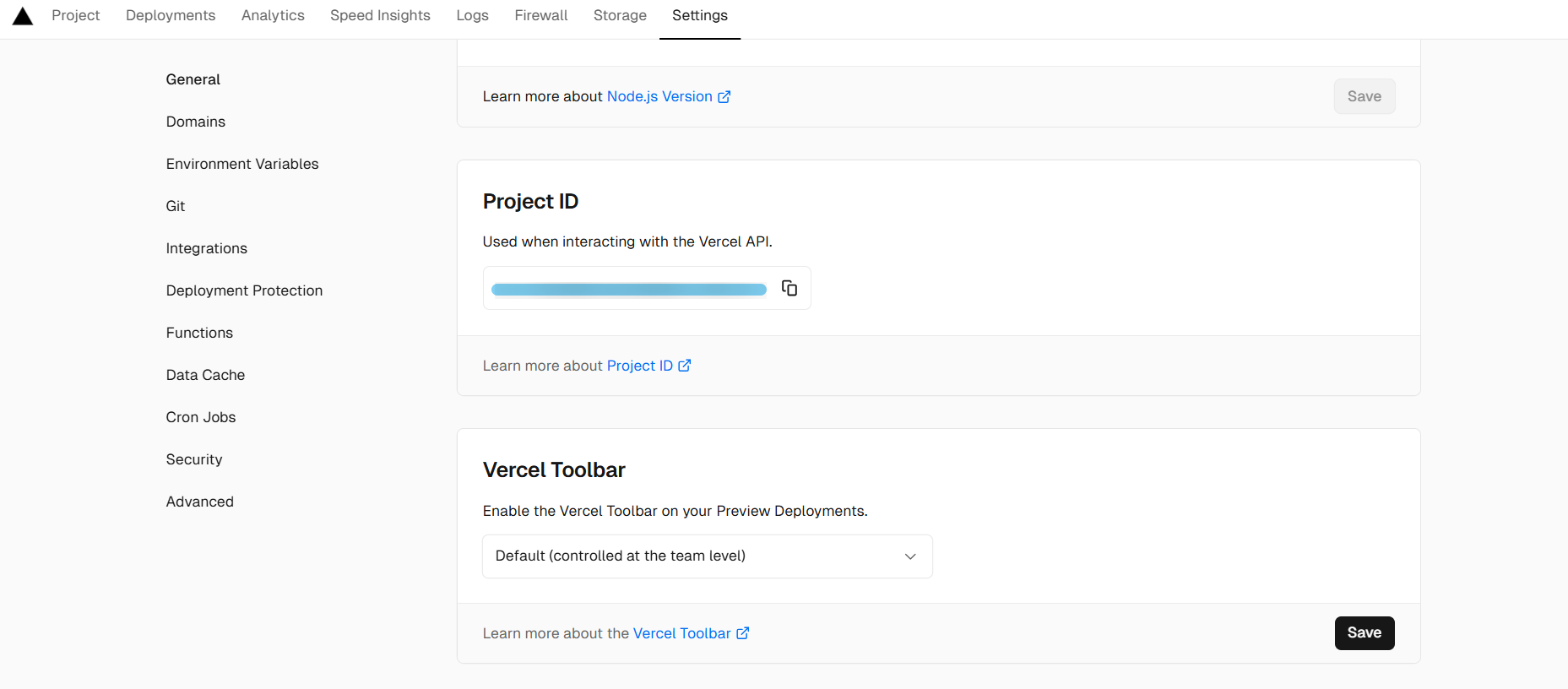Open the Project ID documentation link
The width and height of the screenshot is (1568, 689).
[648, 366]
